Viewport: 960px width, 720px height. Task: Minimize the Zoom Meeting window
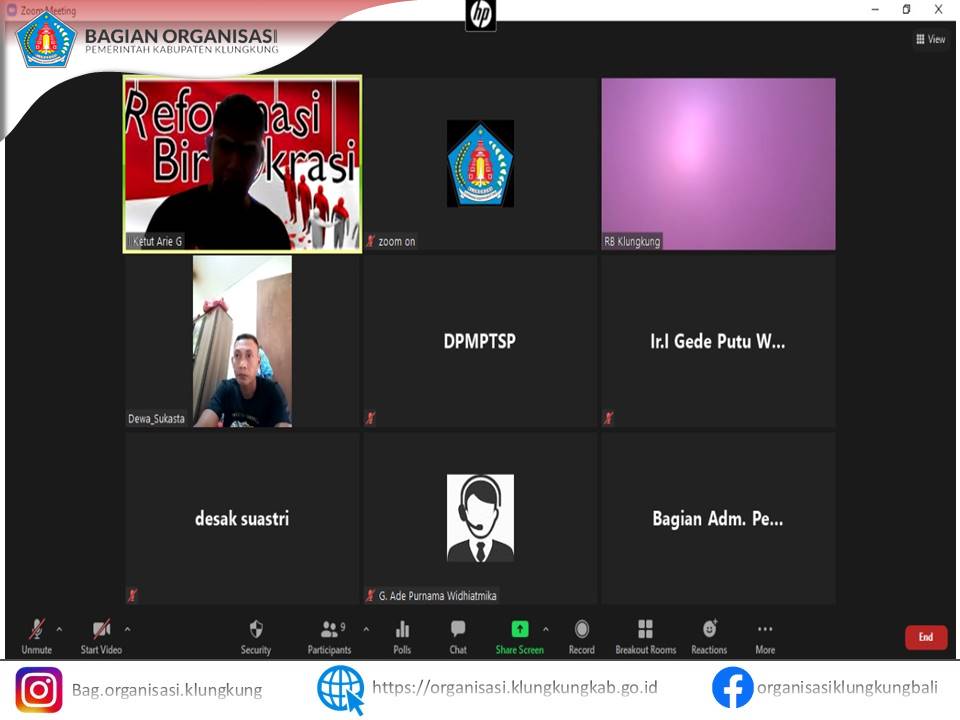tap(875, 9)
